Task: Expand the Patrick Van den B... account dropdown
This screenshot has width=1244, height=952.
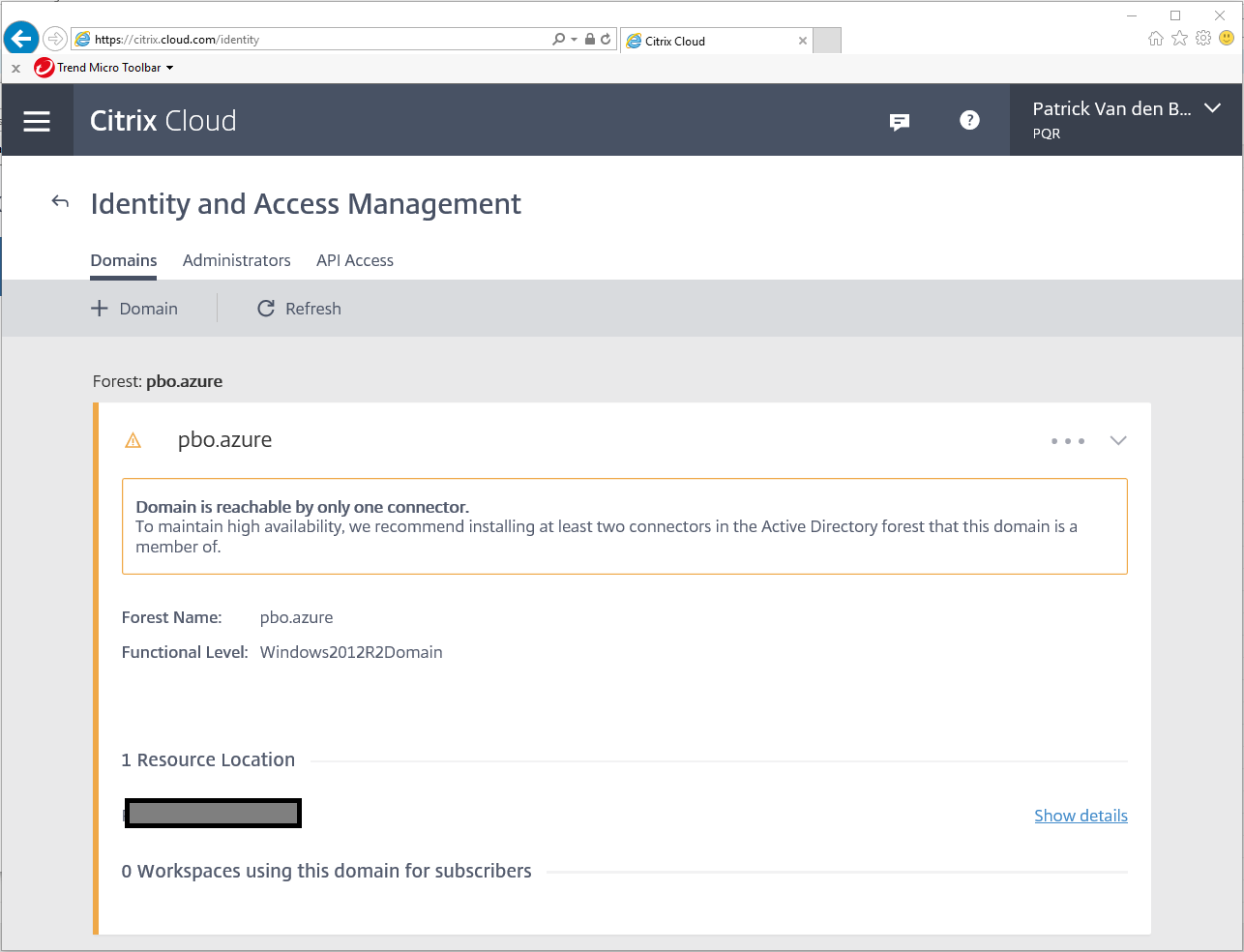Action: pos(1126,120)
